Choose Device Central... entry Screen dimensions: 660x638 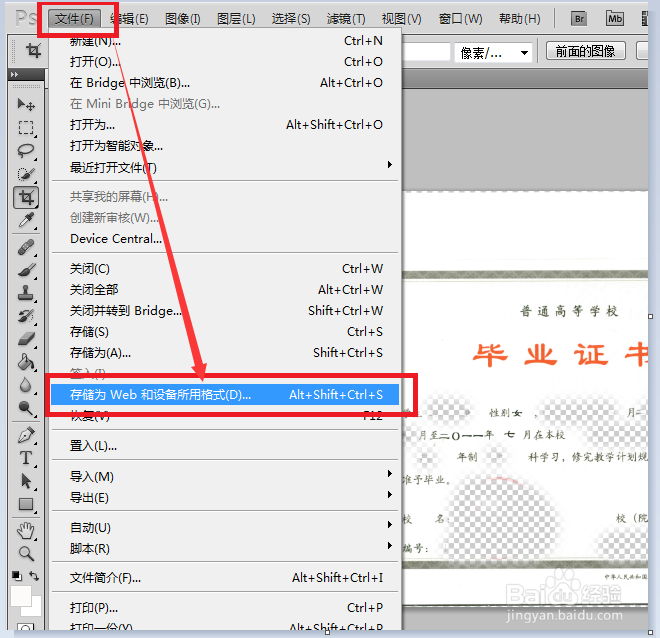[225, 239]
